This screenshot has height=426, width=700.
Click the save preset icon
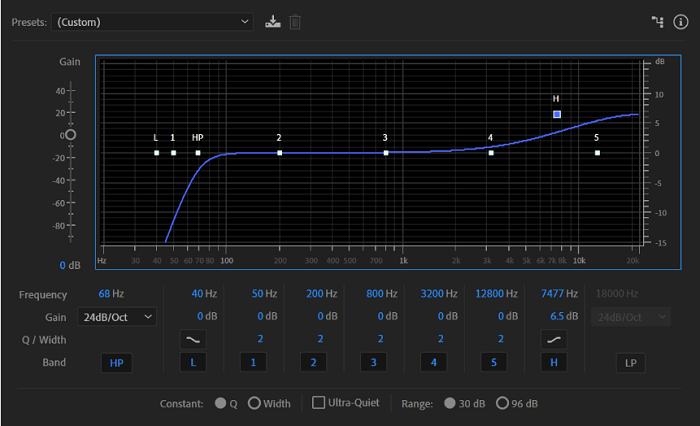[x=273, y=22]
